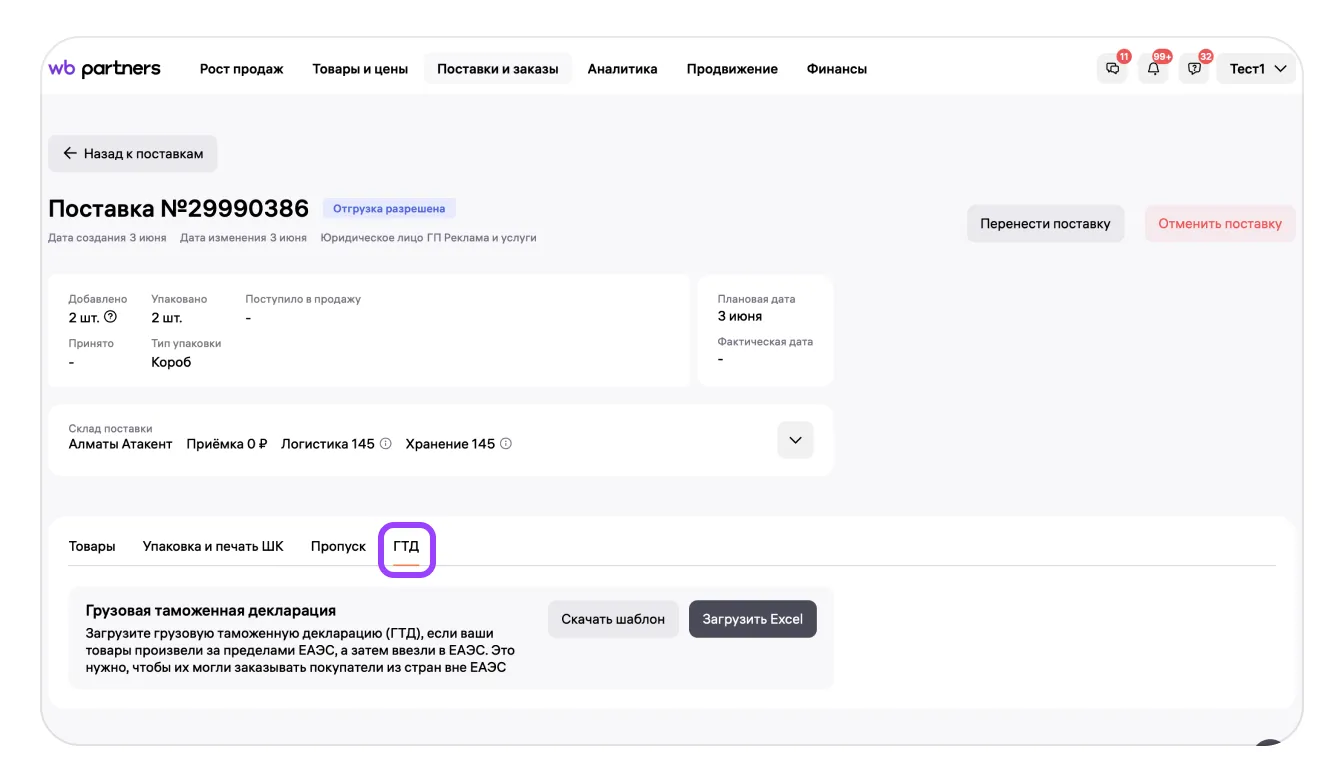Open the Поставки и заказы menu
1344x782 pixels.
point(497,69)
